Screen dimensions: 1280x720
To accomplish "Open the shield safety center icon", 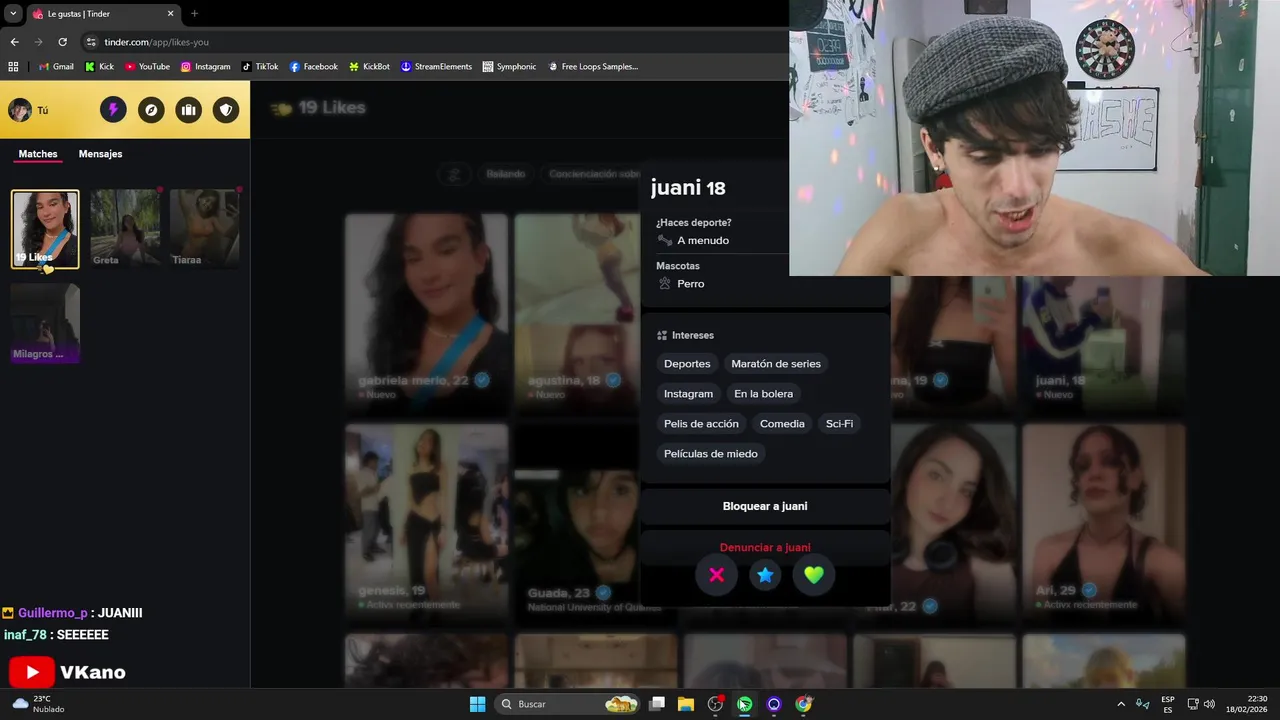I will (227, 110).
